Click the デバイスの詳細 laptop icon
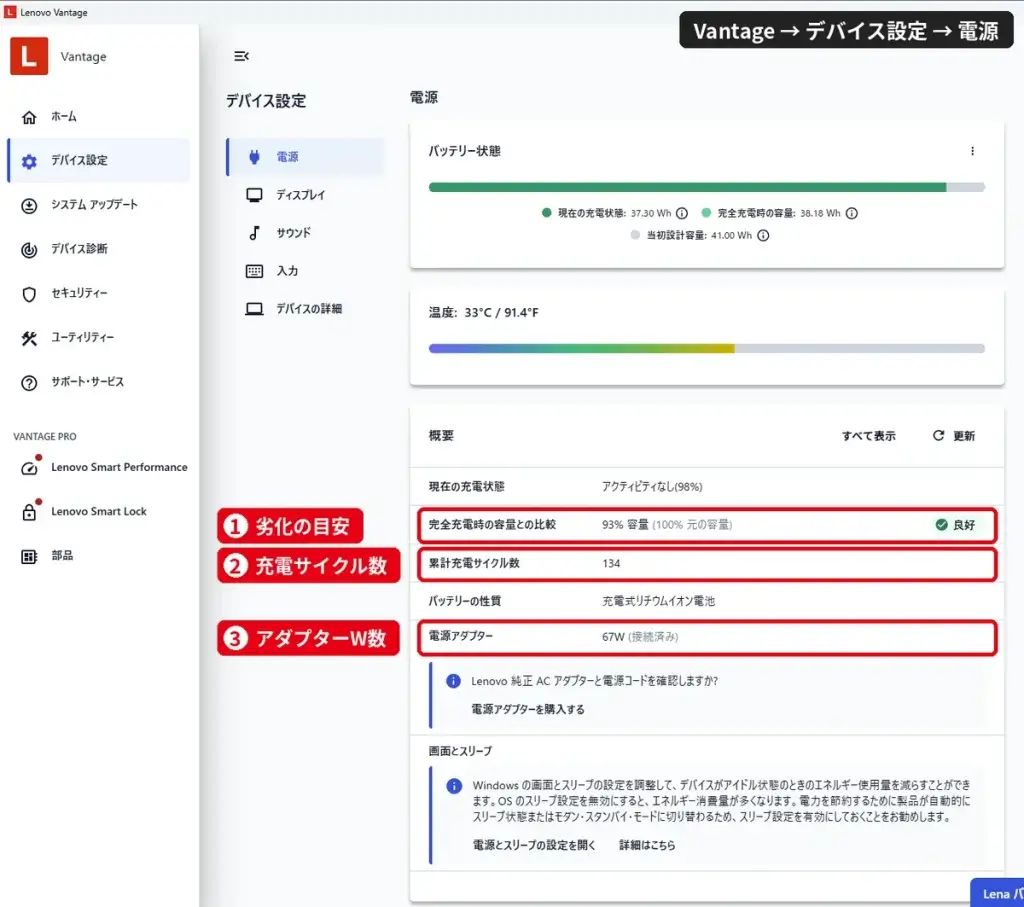Image resolution: width=1024 pixels, height=907 pixels. coord(254,309)
